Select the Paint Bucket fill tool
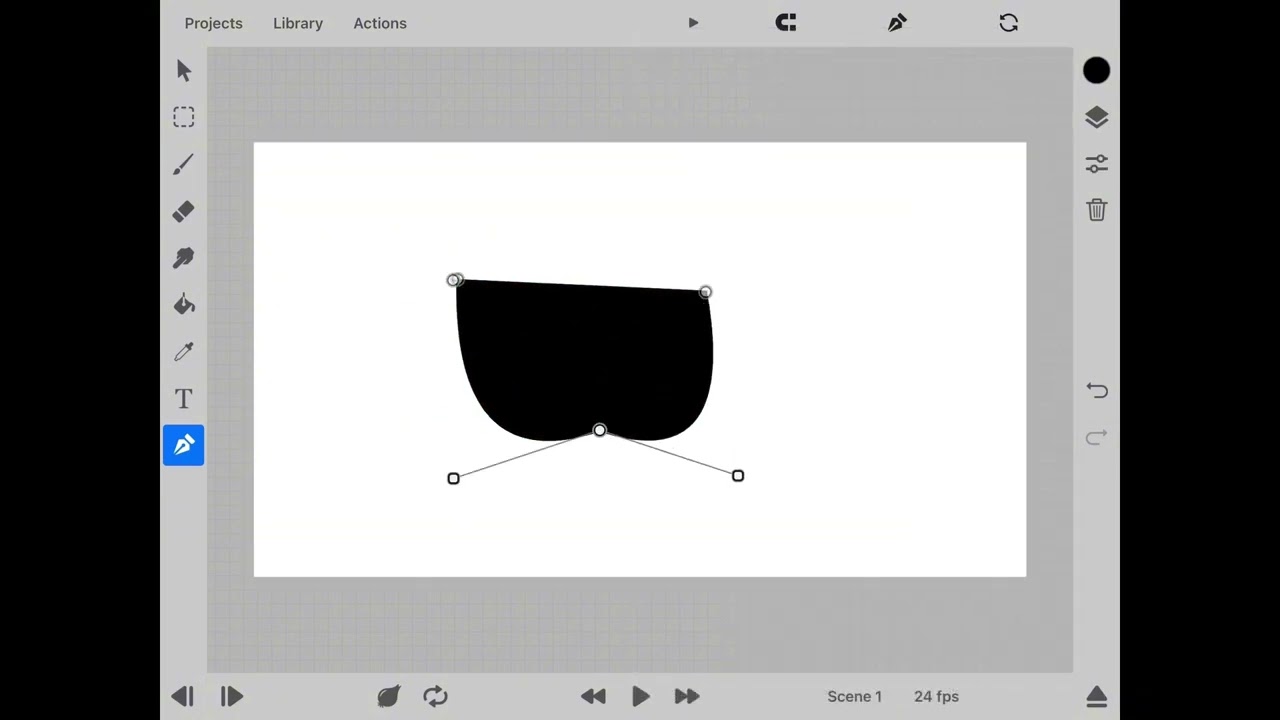Viewport: 1280px width, 720px height. coord(184,305)
